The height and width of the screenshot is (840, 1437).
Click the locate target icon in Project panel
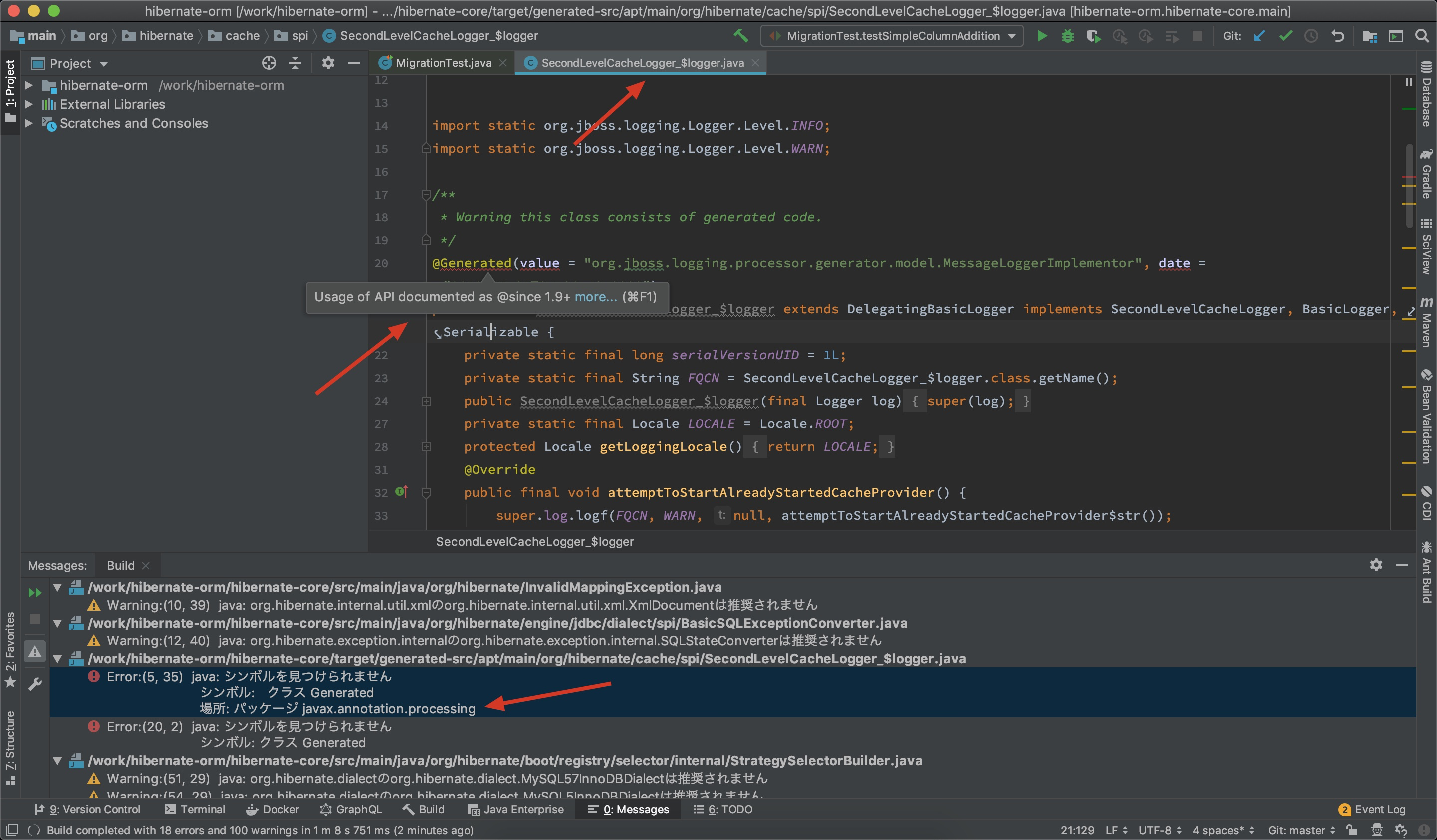pyautogui.click(x=269, y=63)
